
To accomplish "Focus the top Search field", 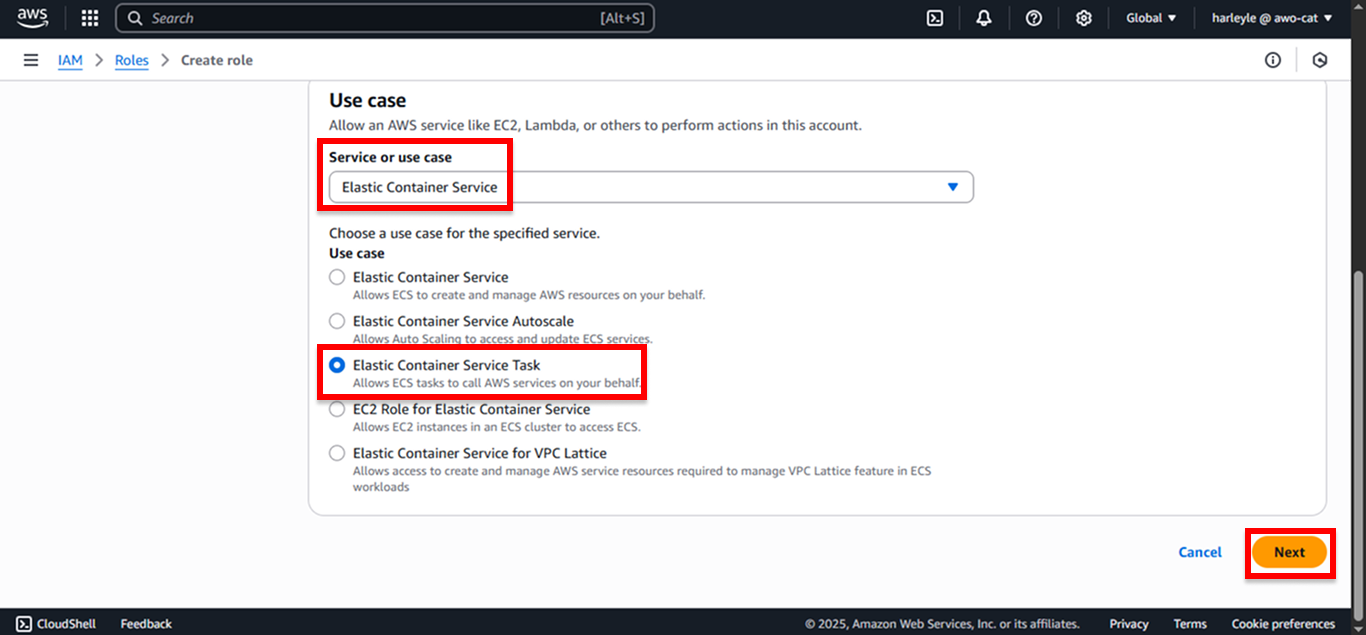I will 385,18.
